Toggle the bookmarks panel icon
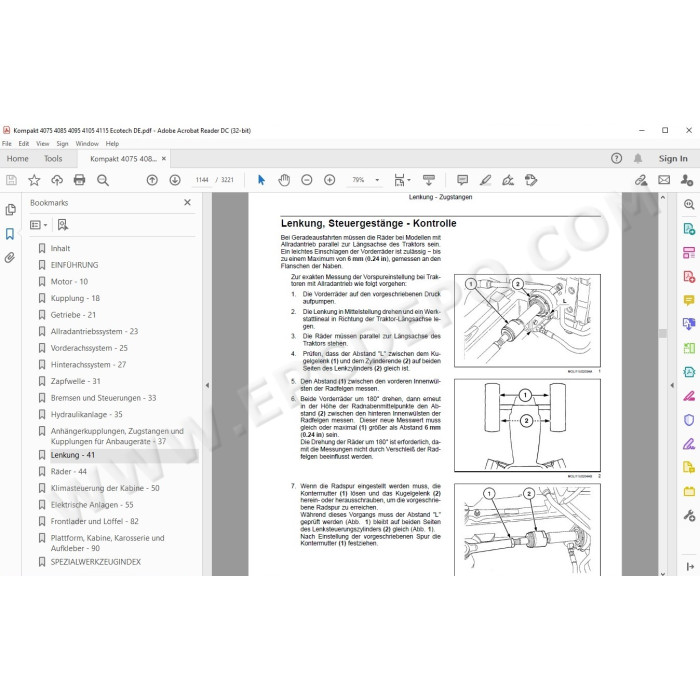Image resolution: width=700 pixels, height=700 pixels. 10,234
